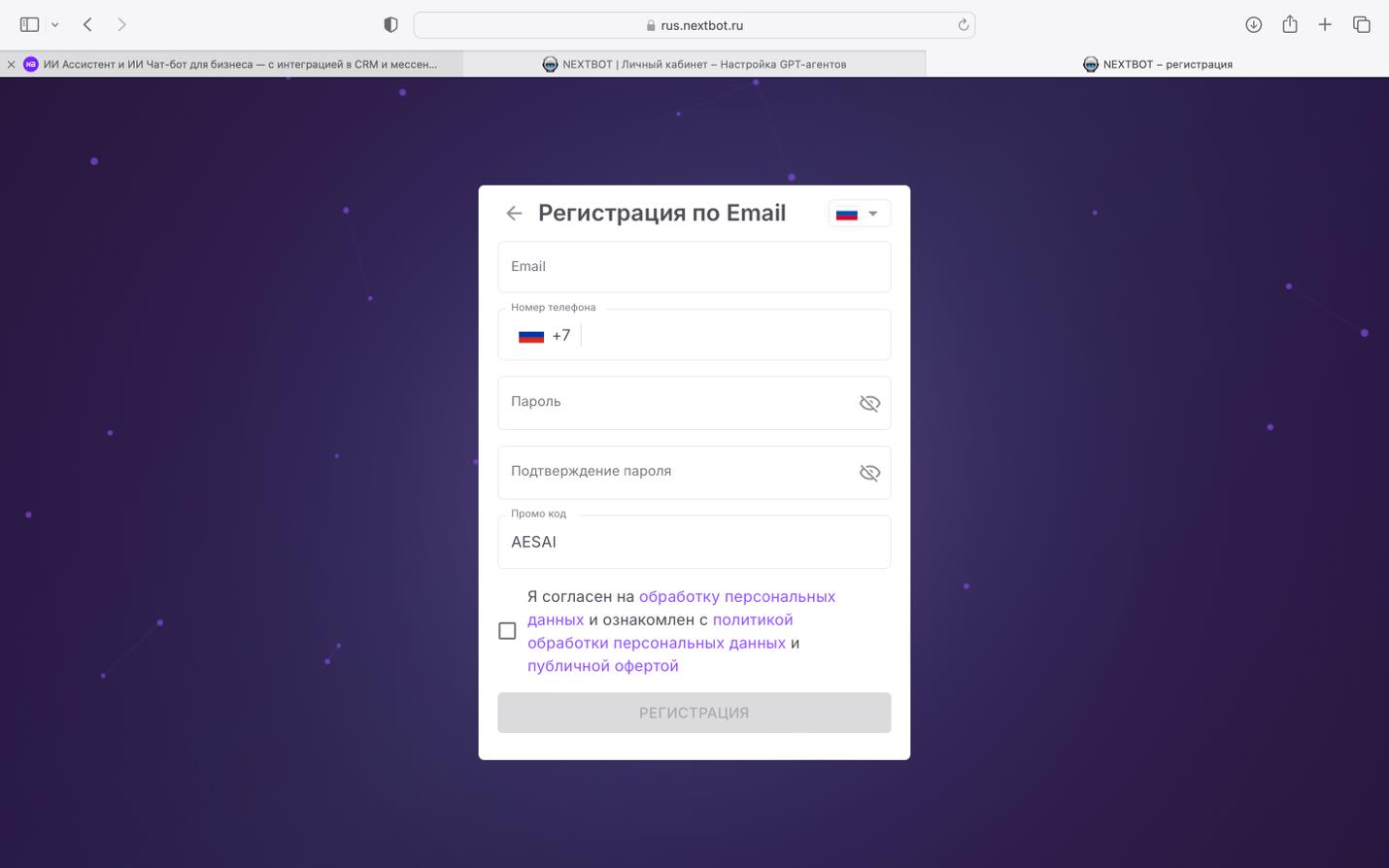Click the privacy shield icon in the toolbar
The width and height of the screenshot is (1389, 868).
coord(390,24)
